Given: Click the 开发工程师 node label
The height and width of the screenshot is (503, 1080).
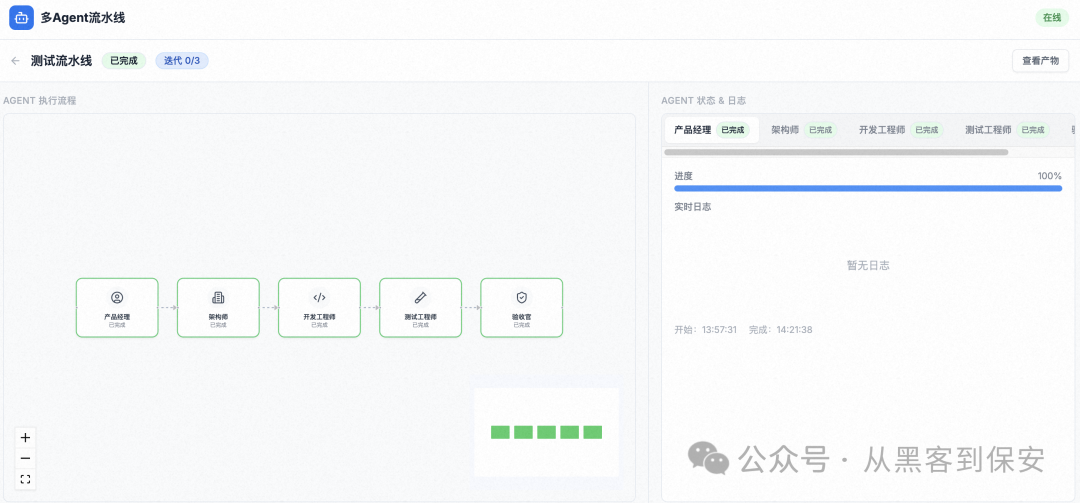Looking at the screenshot, I should (320, 317).
